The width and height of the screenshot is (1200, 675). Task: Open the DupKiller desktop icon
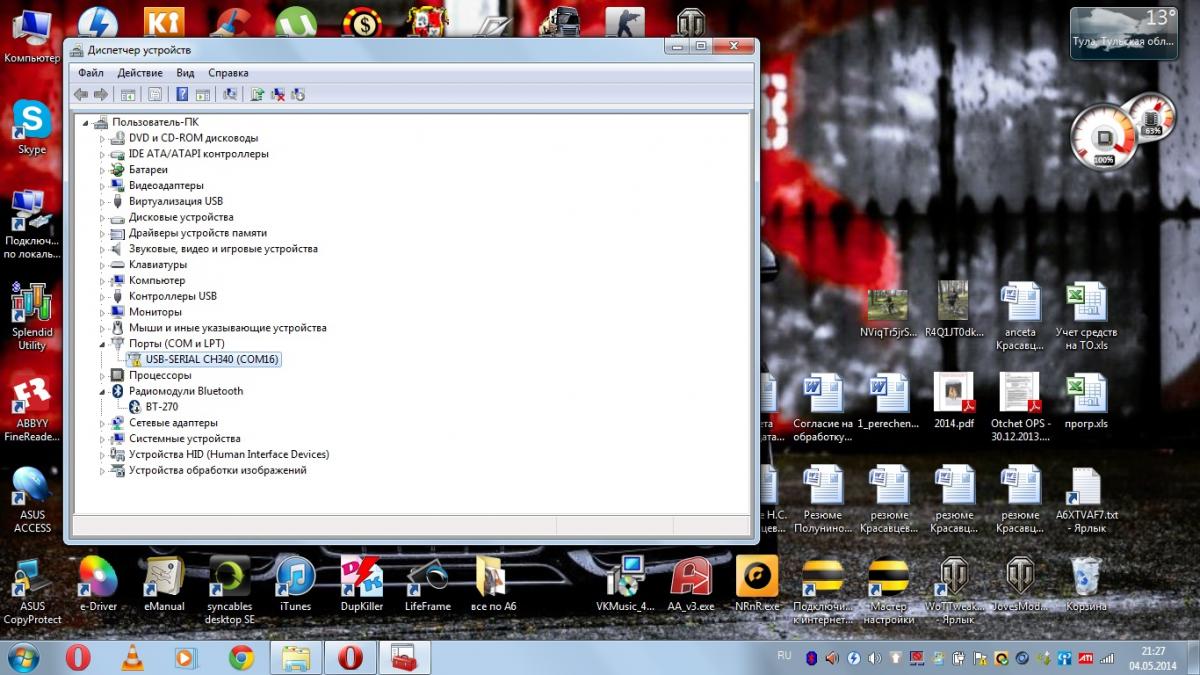(x=362, y=584)
